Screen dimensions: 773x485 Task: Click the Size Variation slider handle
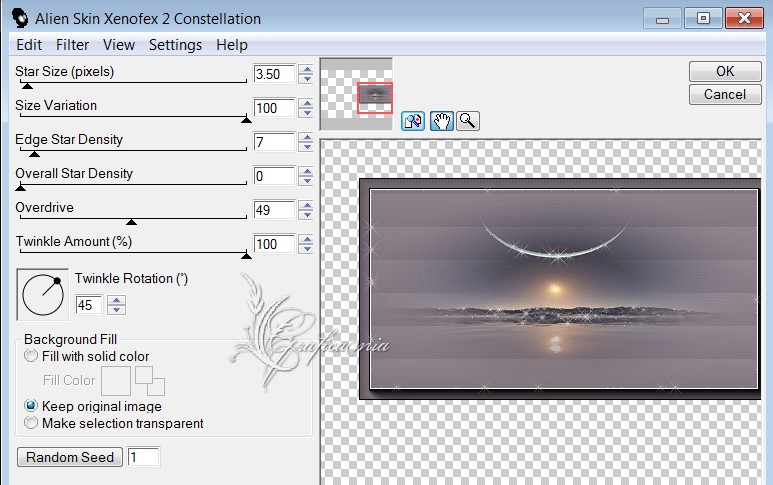[x=246, y=120]
